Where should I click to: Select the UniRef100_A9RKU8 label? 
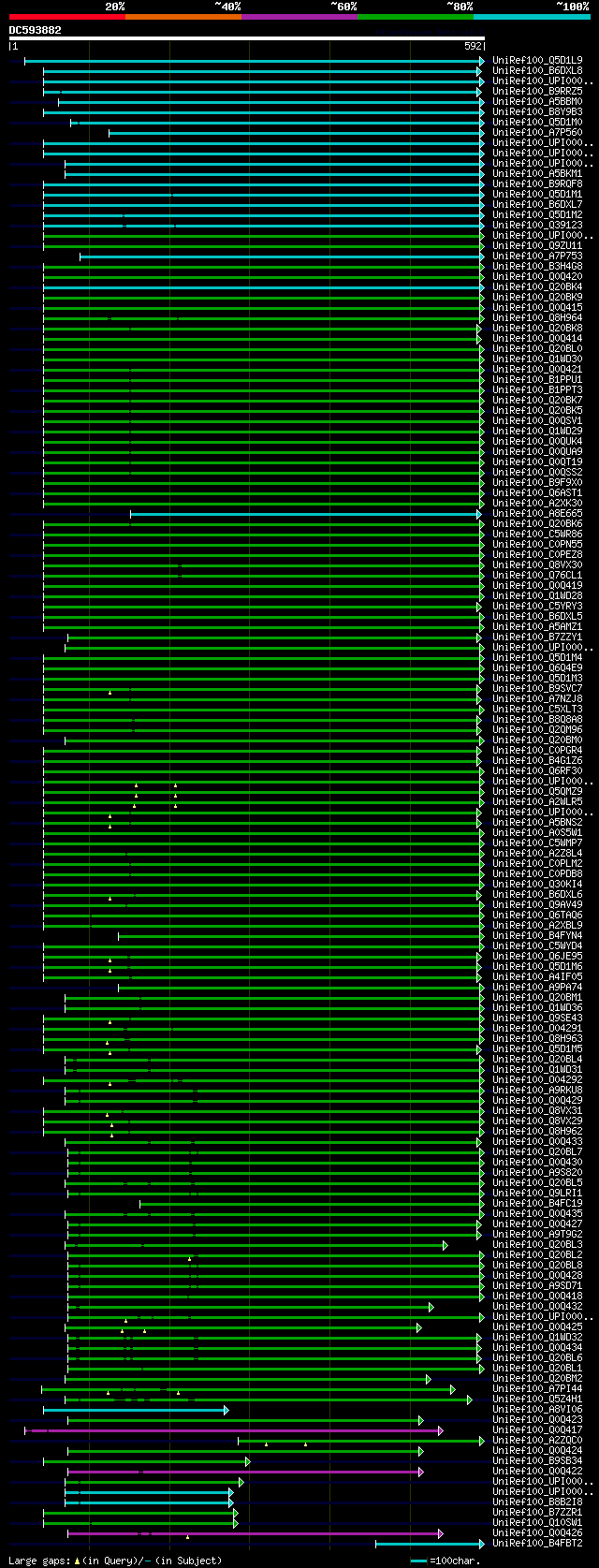537,1090
